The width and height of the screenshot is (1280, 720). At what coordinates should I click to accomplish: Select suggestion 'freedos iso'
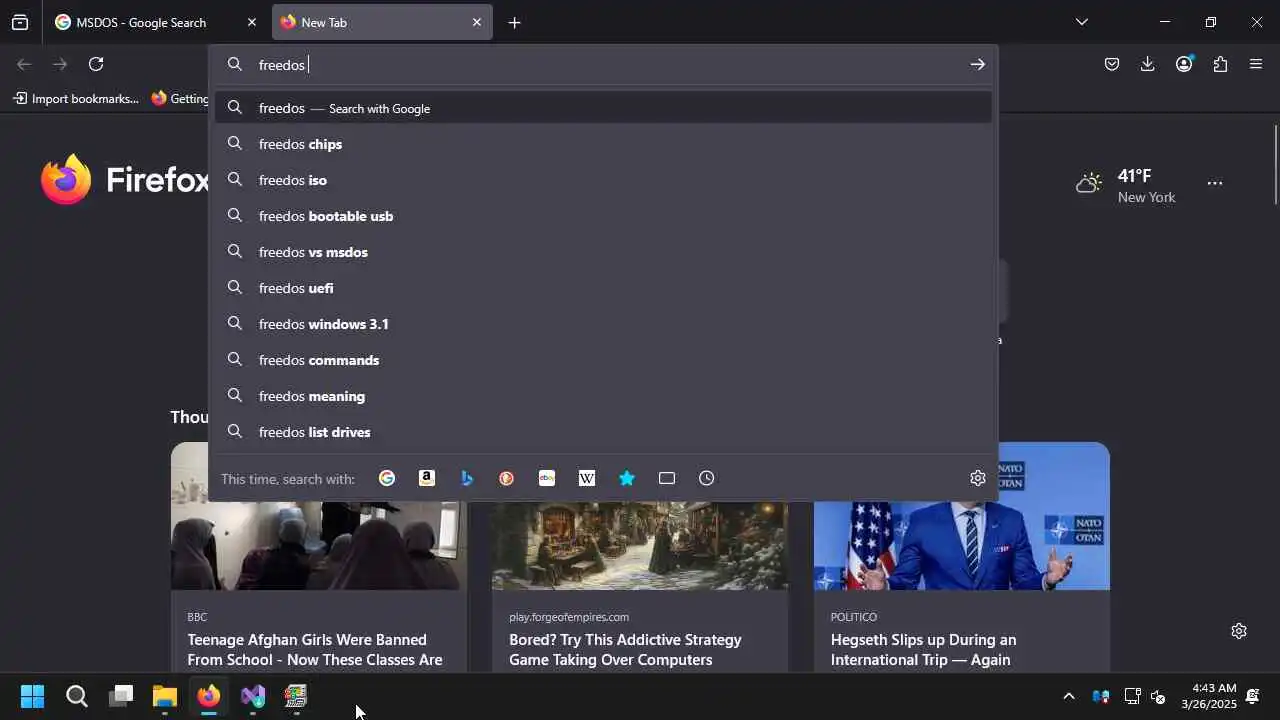[603, 180]
